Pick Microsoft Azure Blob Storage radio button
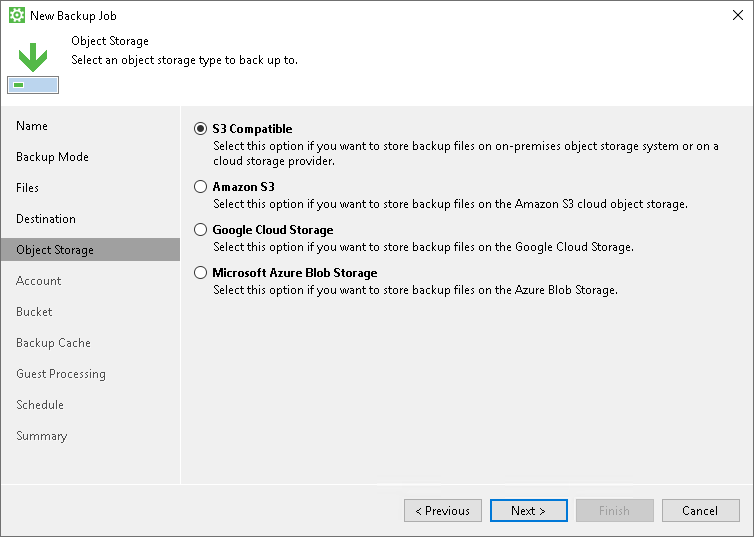 pyautogui.click(x=201, y=273)
